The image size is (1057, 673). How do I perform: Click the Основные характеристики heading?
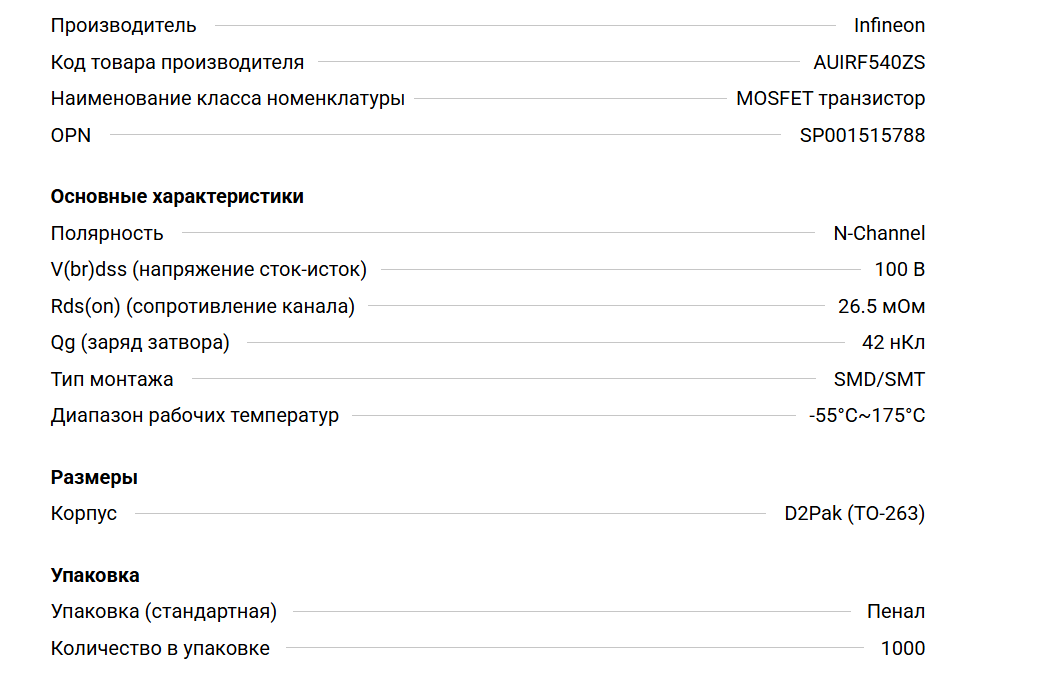(x=177, y=196)
